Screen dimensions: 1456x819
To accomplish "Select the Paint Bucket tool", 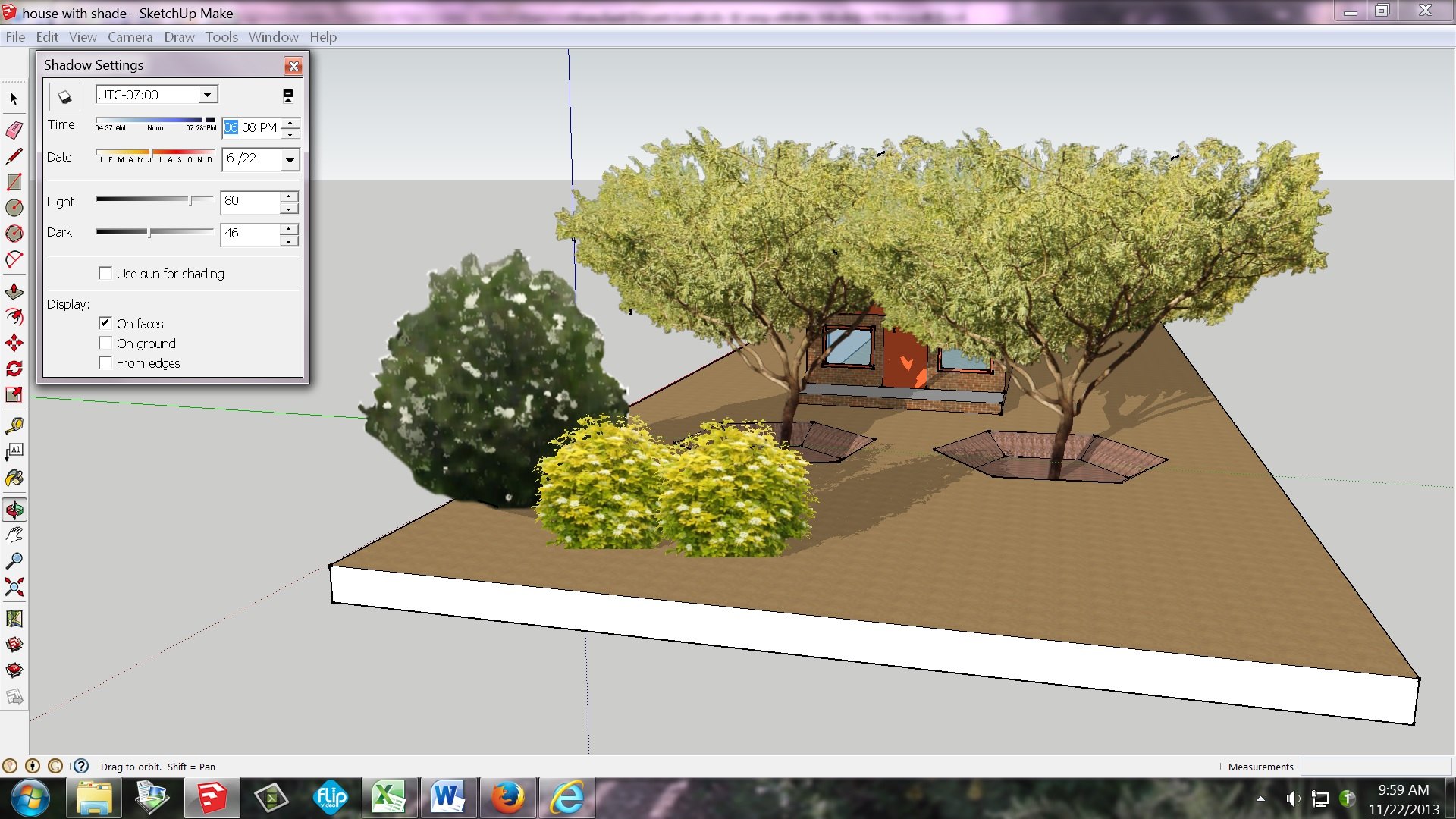I will coord(14,478).
